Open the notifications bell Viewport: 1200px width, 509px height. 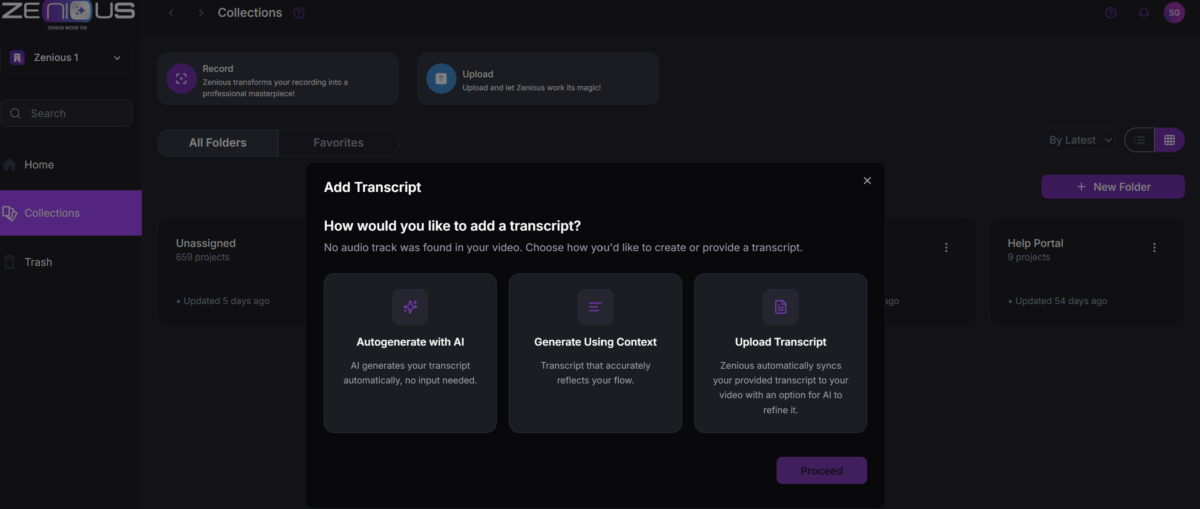(x=1144, y=13)
